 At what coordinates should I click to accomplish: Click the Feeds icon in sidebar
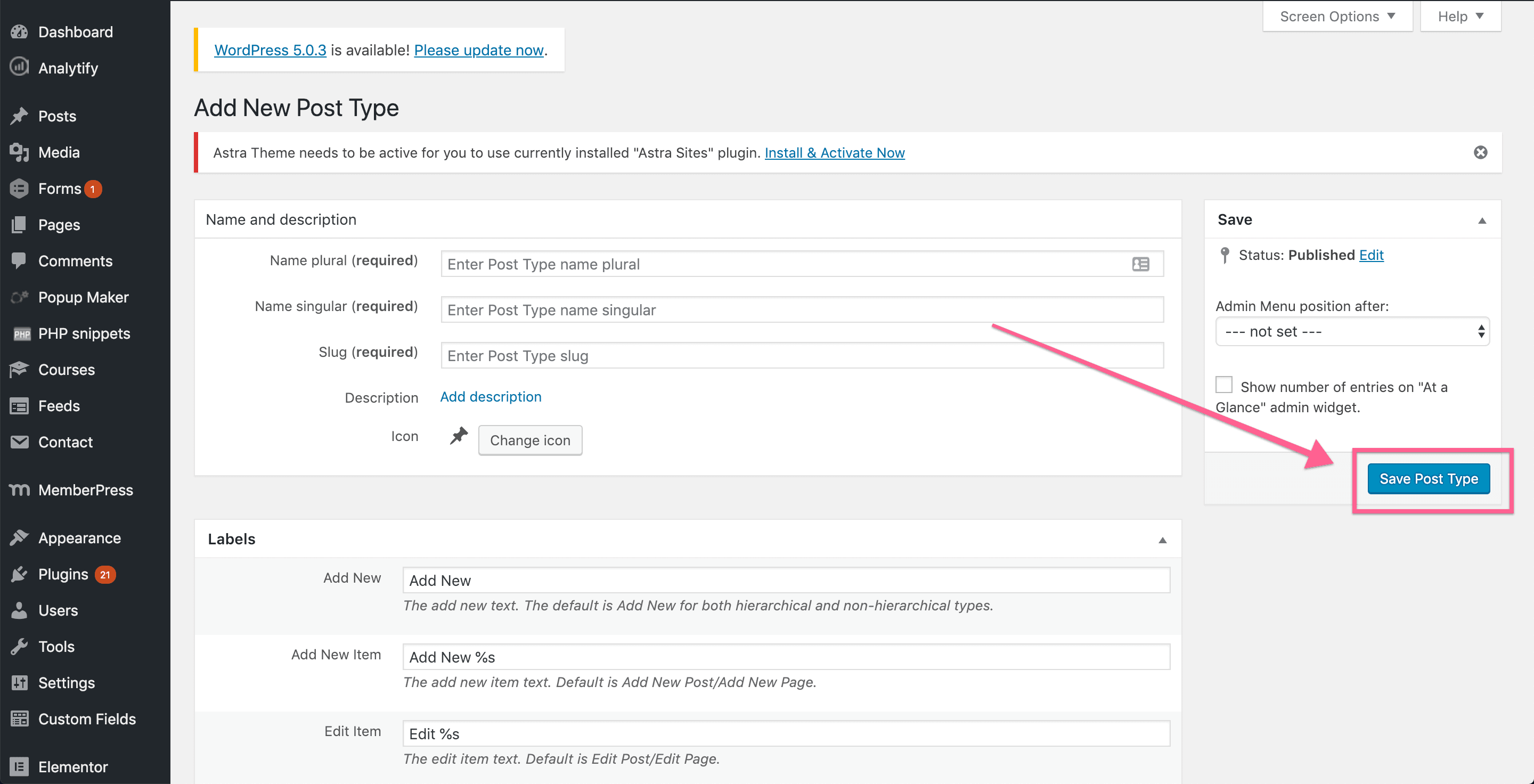pyautogui.click(x=20, y=406)
